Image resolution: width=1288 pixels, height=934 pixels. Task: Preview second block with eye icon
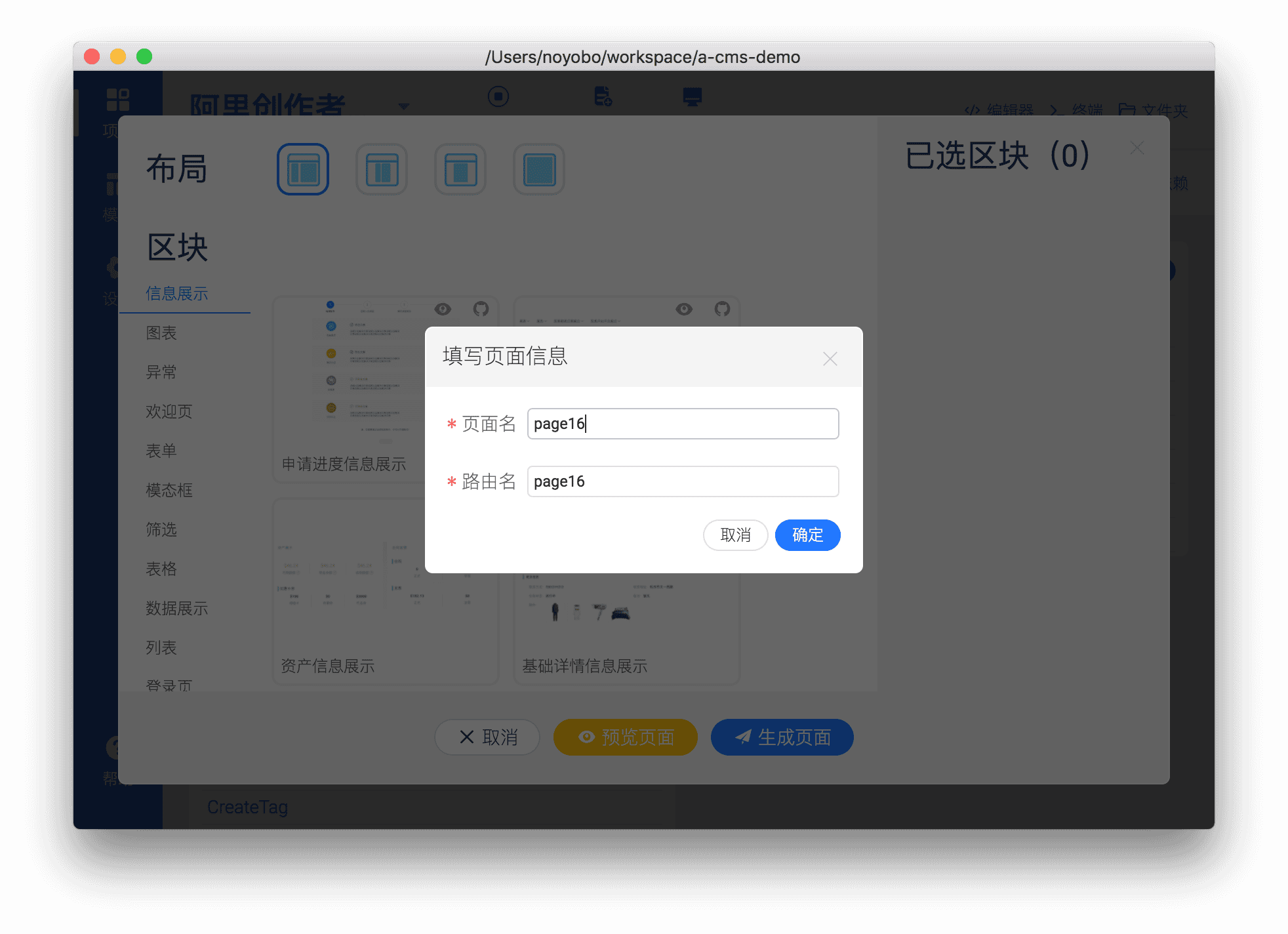point(684,309)
